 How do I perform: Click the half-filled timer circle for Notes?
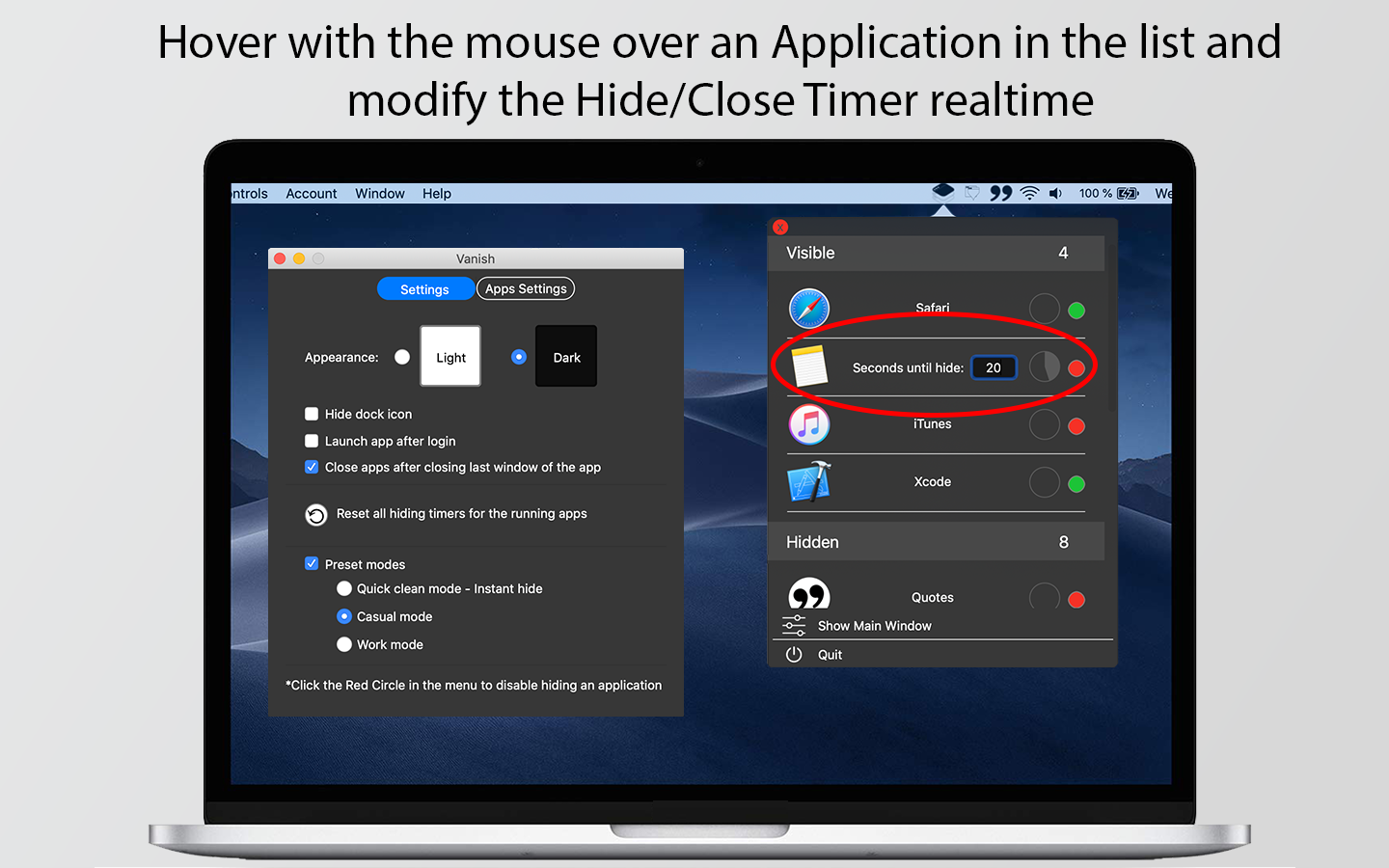[1044, 366]
